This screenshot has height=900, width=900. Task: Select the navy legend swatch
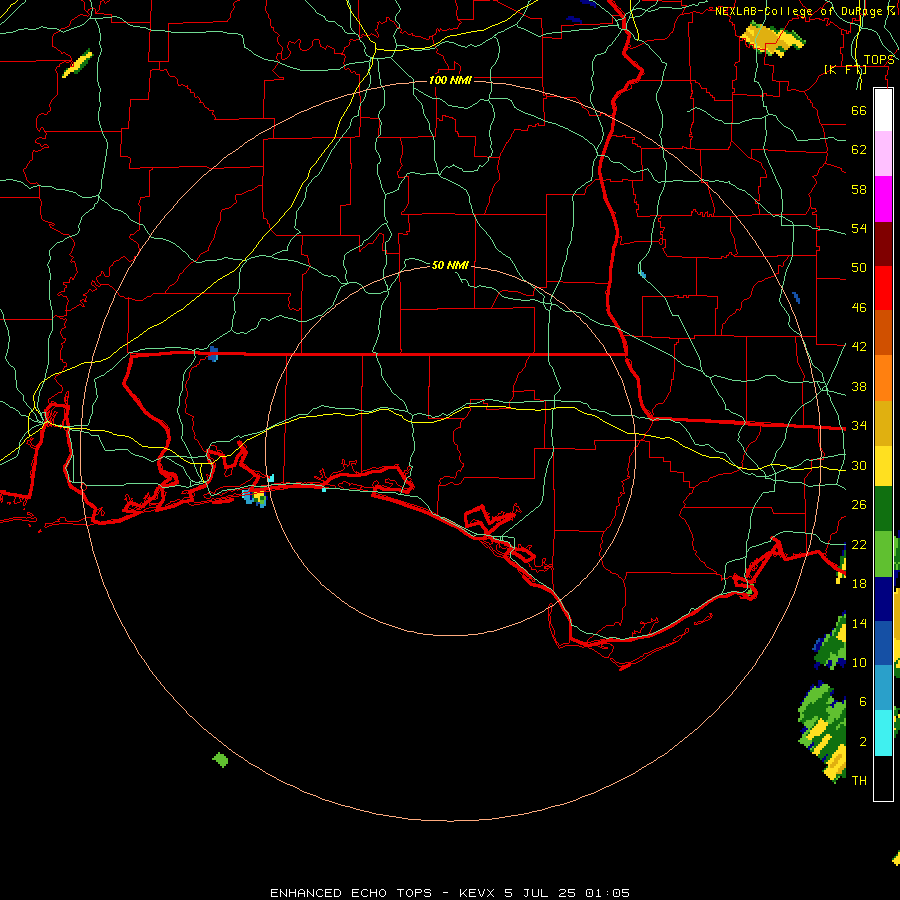883,599
